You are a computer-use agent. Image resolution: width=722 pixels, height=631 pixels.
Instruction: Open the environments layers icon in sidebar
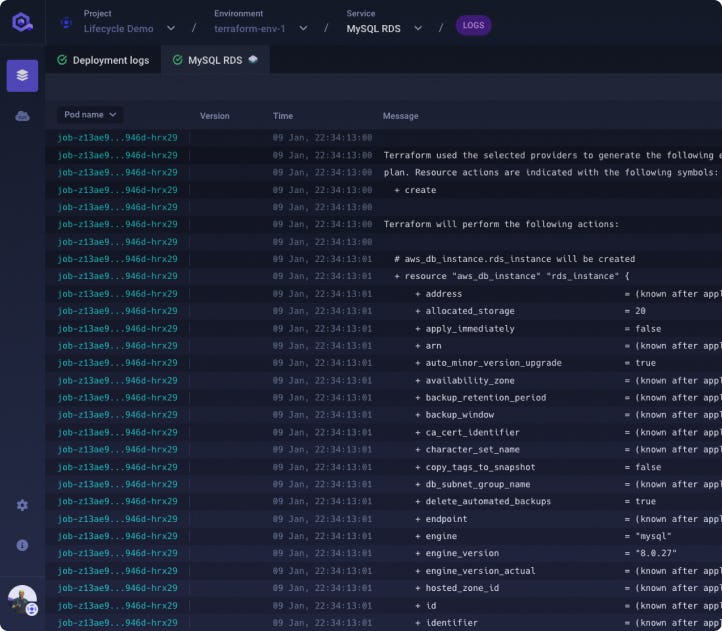pos(22,75)
